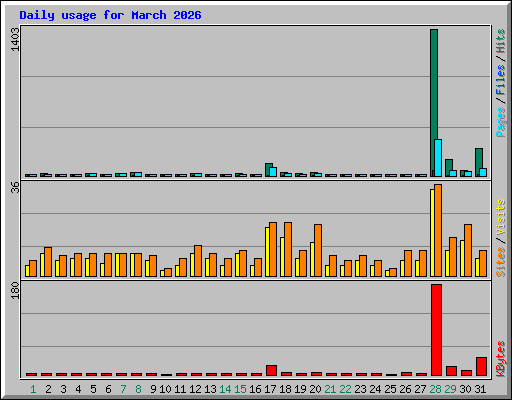
Task: Click the orange Visits bar for day 28
Action: click(x=438, y=230)
